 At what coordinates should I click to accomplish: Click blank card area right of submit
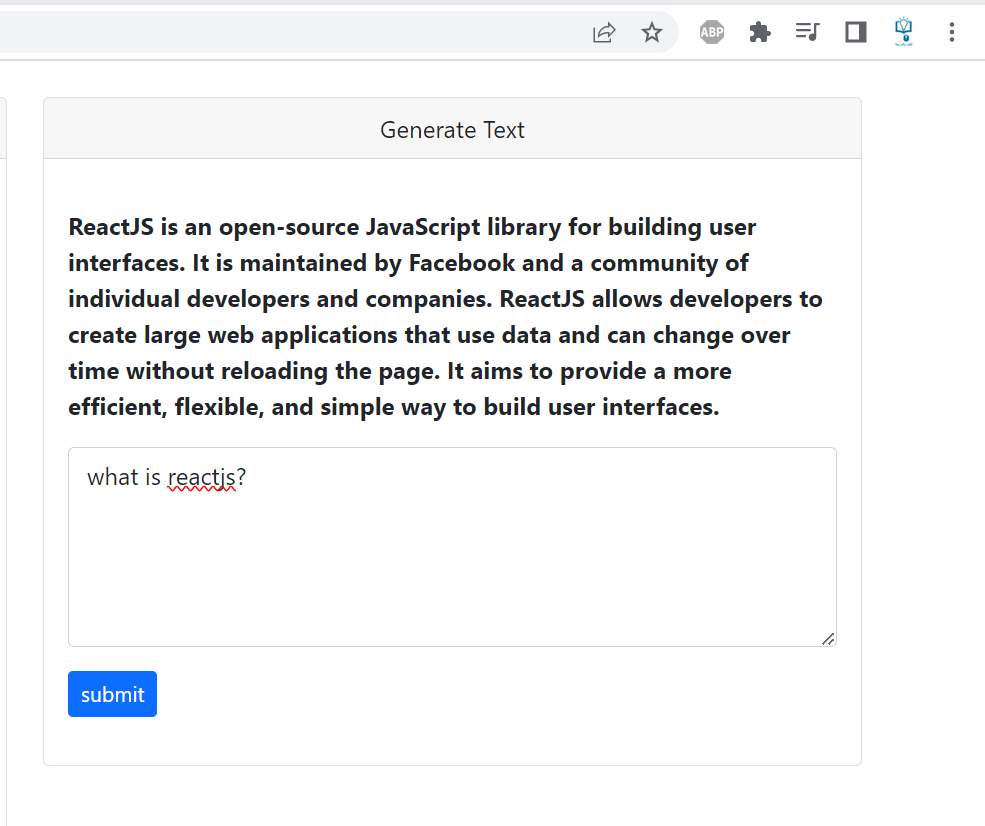click(503, 694)
